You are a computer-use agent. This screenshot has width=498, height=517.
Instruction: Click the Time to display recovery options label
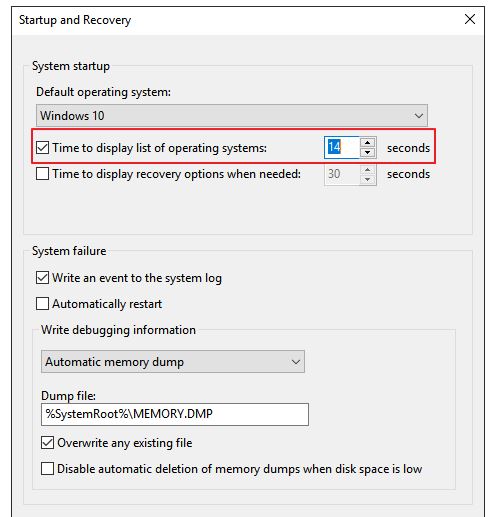[177, 174]
